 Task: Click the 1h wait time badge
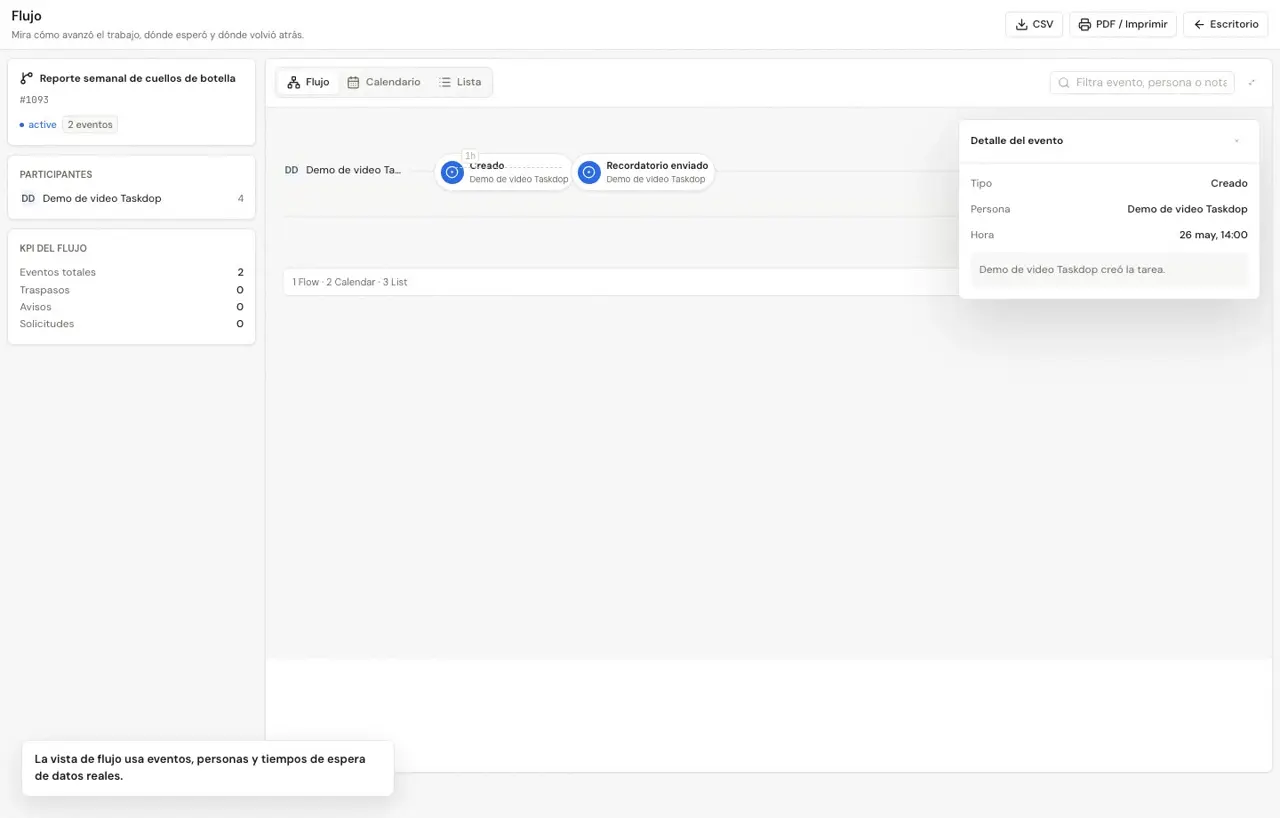470,155
